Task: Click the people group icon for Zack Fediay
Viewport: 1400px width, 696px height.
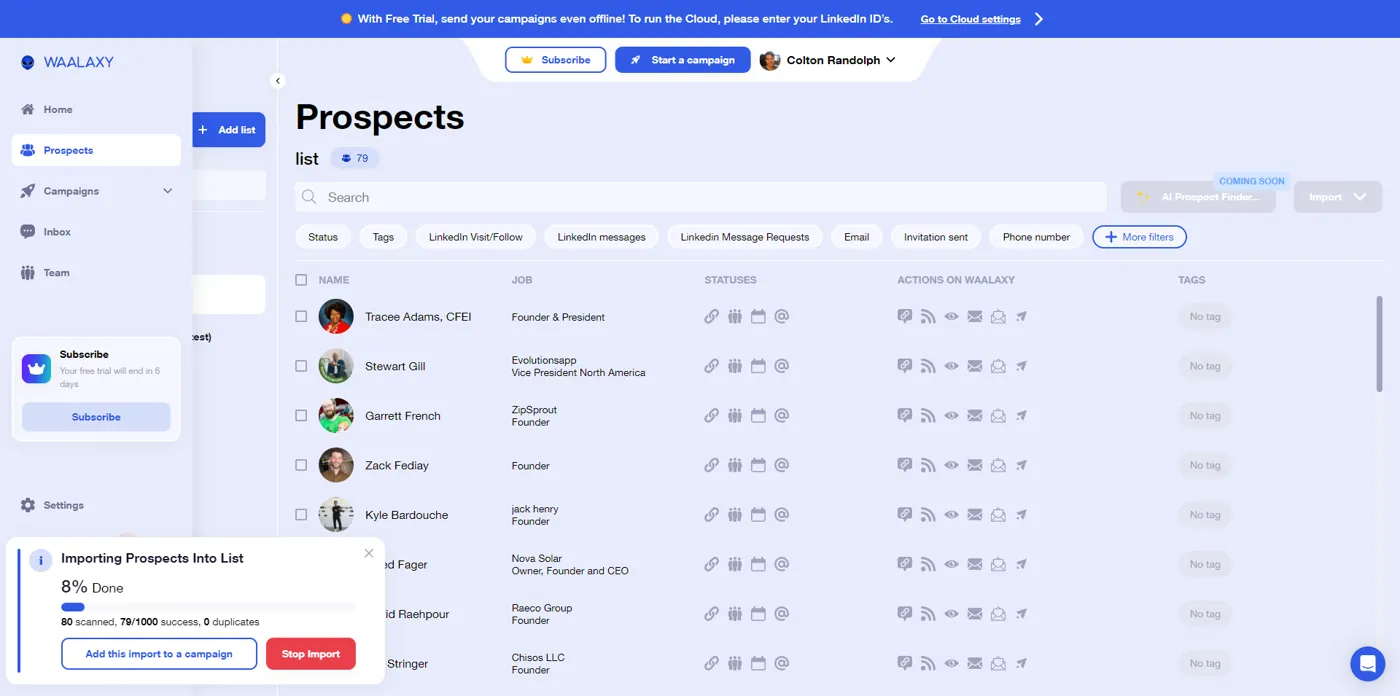Action: tap(735, 465)
